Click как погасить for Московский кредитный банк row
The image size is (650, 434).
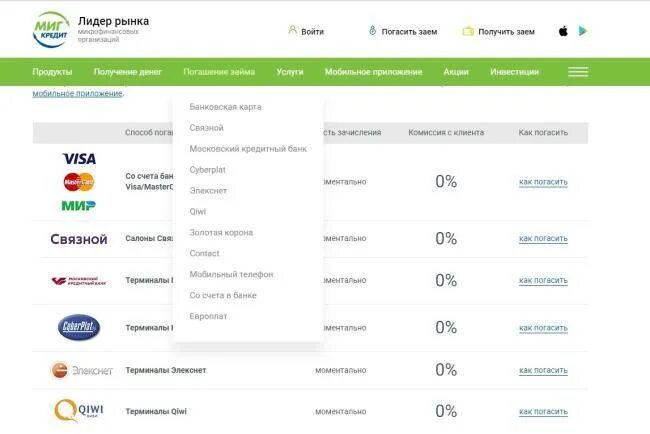pyautogui.click(x=543, y=281)
